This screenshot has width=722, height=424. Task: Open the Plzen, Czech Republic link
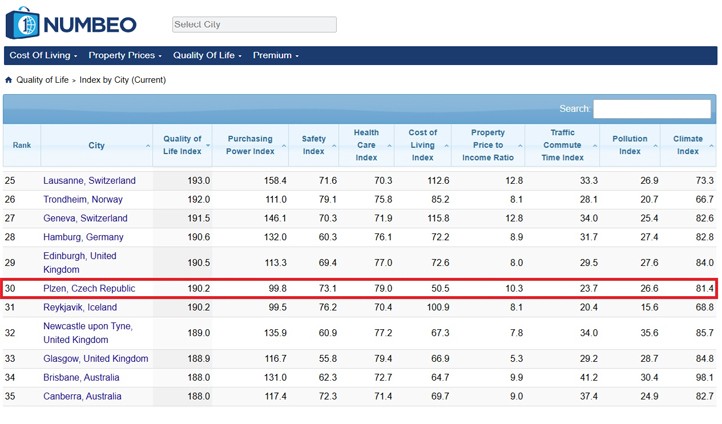(x=89, y=289)
